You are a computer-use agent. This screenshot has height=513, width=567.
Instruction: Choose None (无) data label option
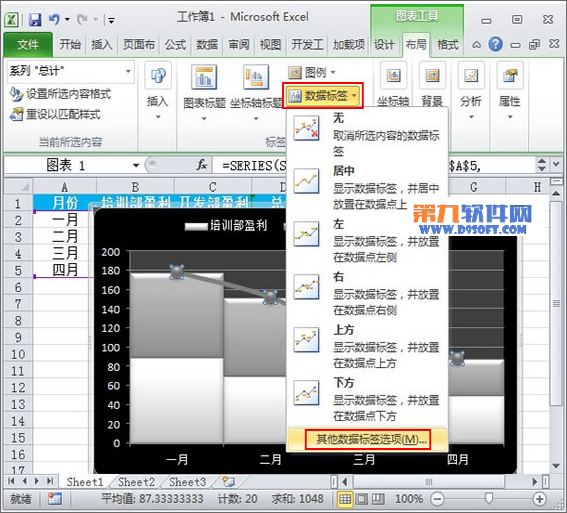367,134
